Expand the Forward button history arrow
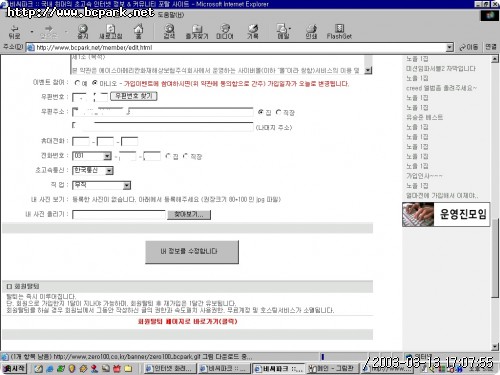Viewport: 500px width, 375px height. (x=66, y=32)
